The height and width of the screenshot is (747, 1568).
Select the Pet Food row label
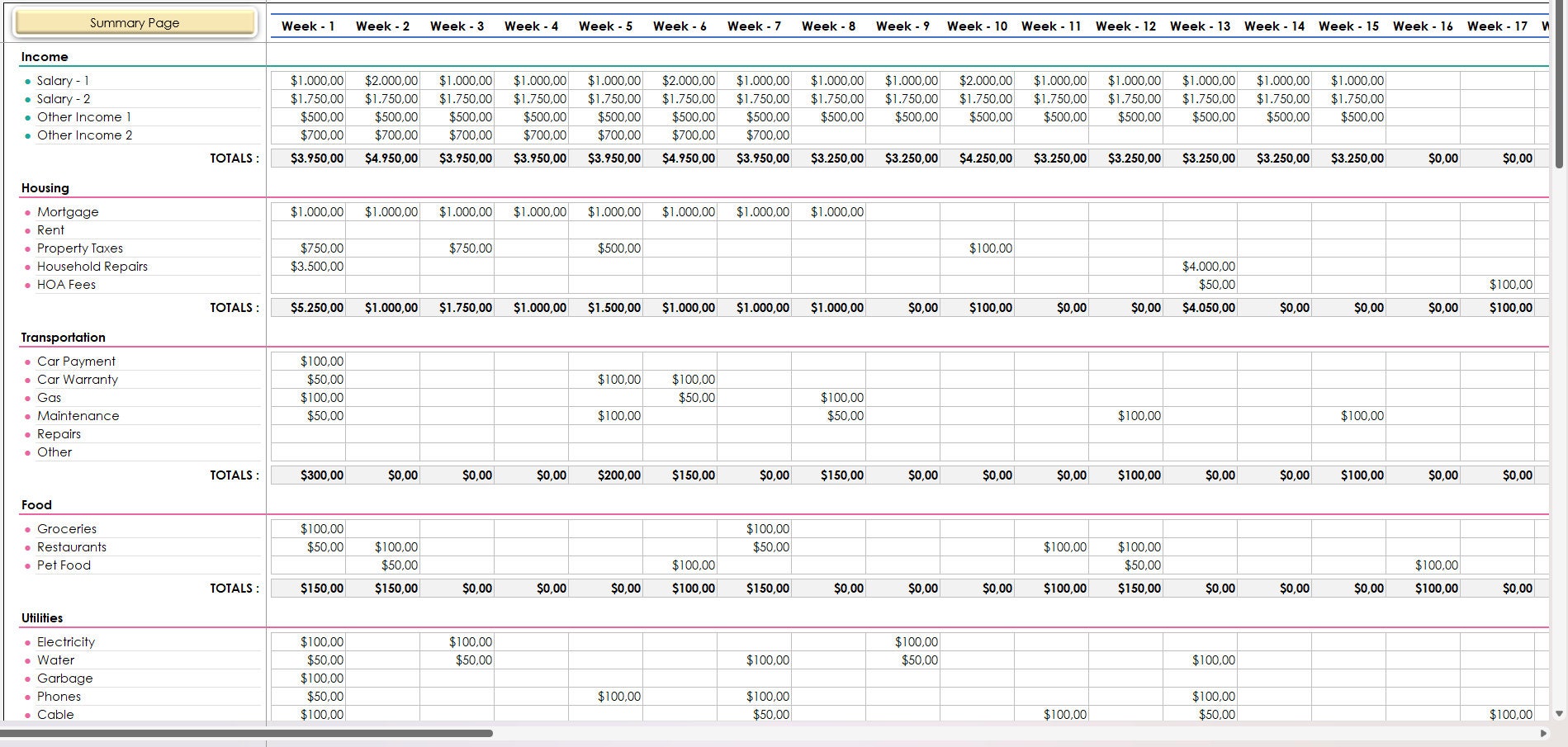tap(64, 565)
